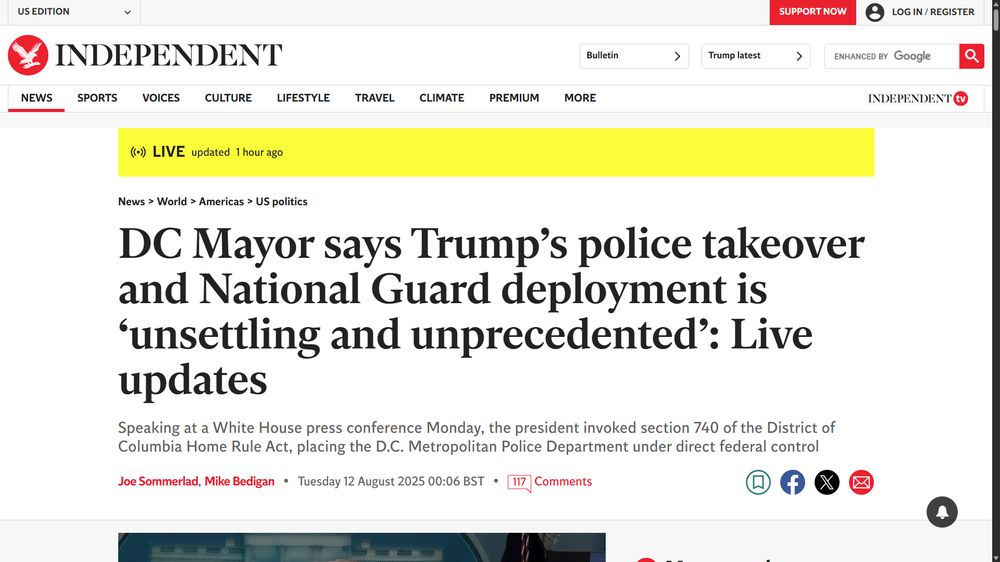Follow the Americas breadcrumb link
This screenshot has width=1000, height=562.
(221, 202)
